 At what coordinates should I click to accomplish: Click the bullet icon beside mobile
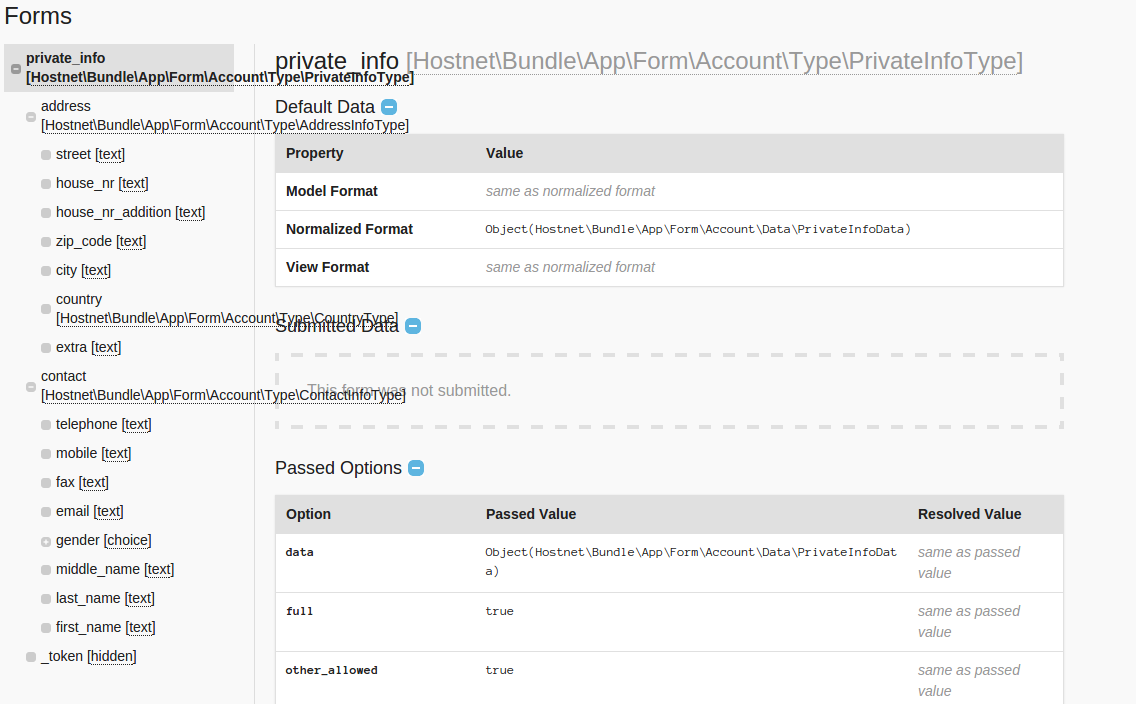[46, 454]
